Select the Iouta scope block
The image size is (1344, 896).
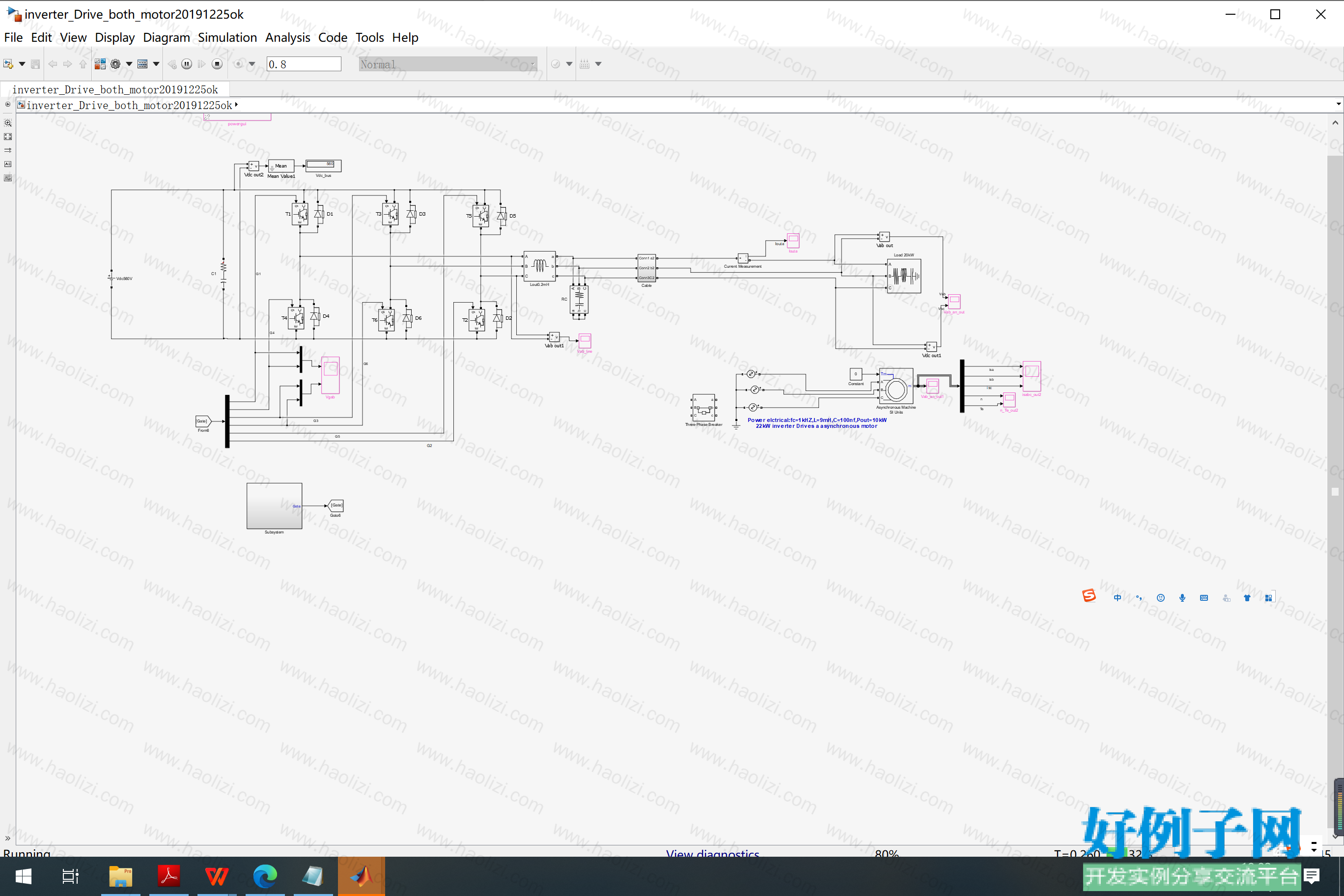tap(793, 241)
